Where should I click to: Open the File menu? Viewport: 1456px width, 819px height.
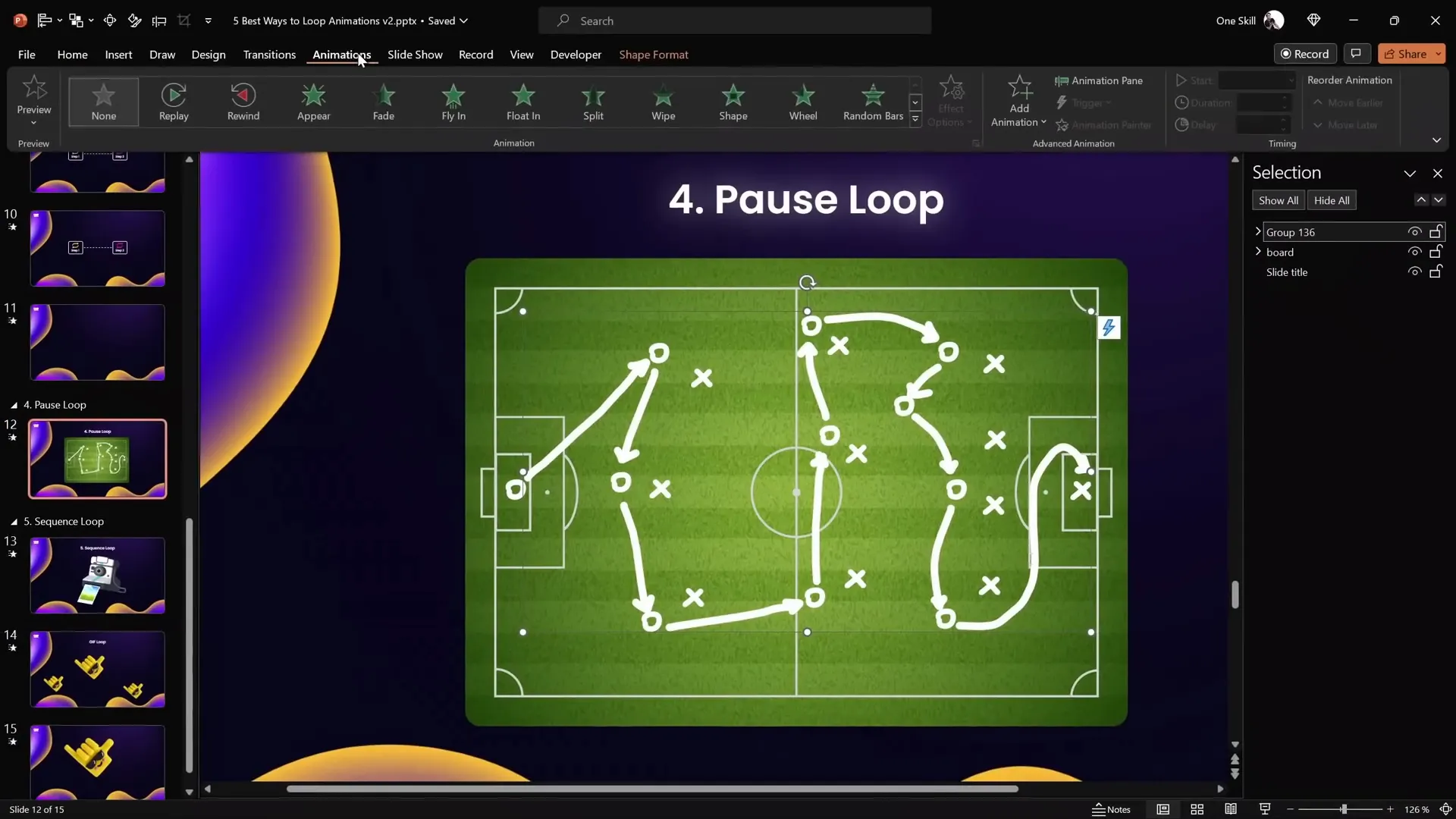[27, 55]
